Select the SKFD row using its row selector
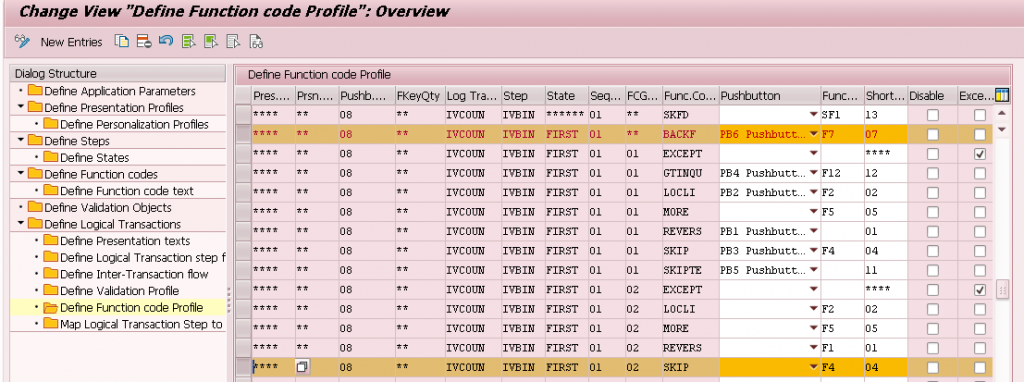 click(243, 115)
